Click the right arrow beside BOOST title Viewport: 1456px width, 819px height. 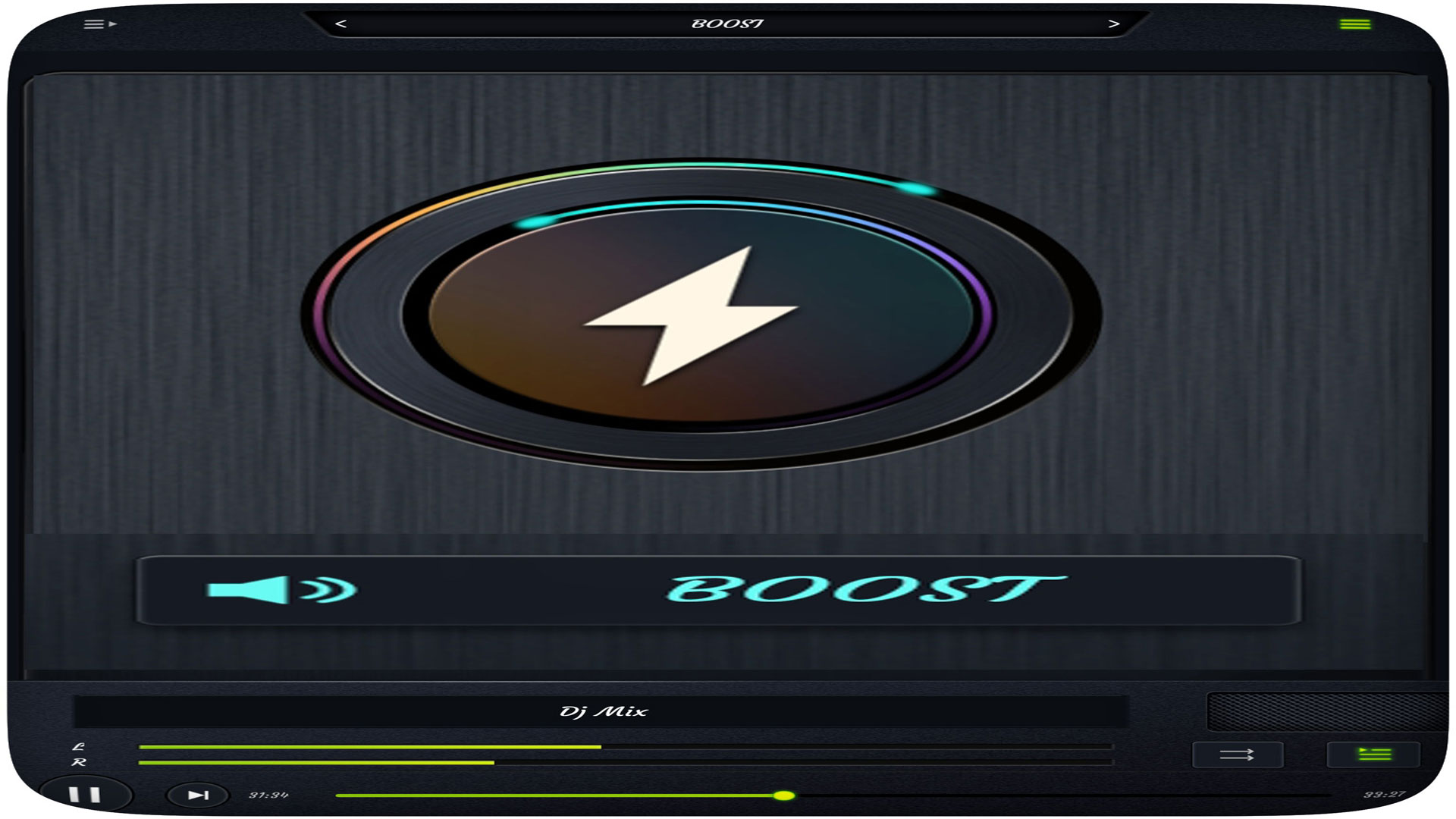pos(1112,24)
